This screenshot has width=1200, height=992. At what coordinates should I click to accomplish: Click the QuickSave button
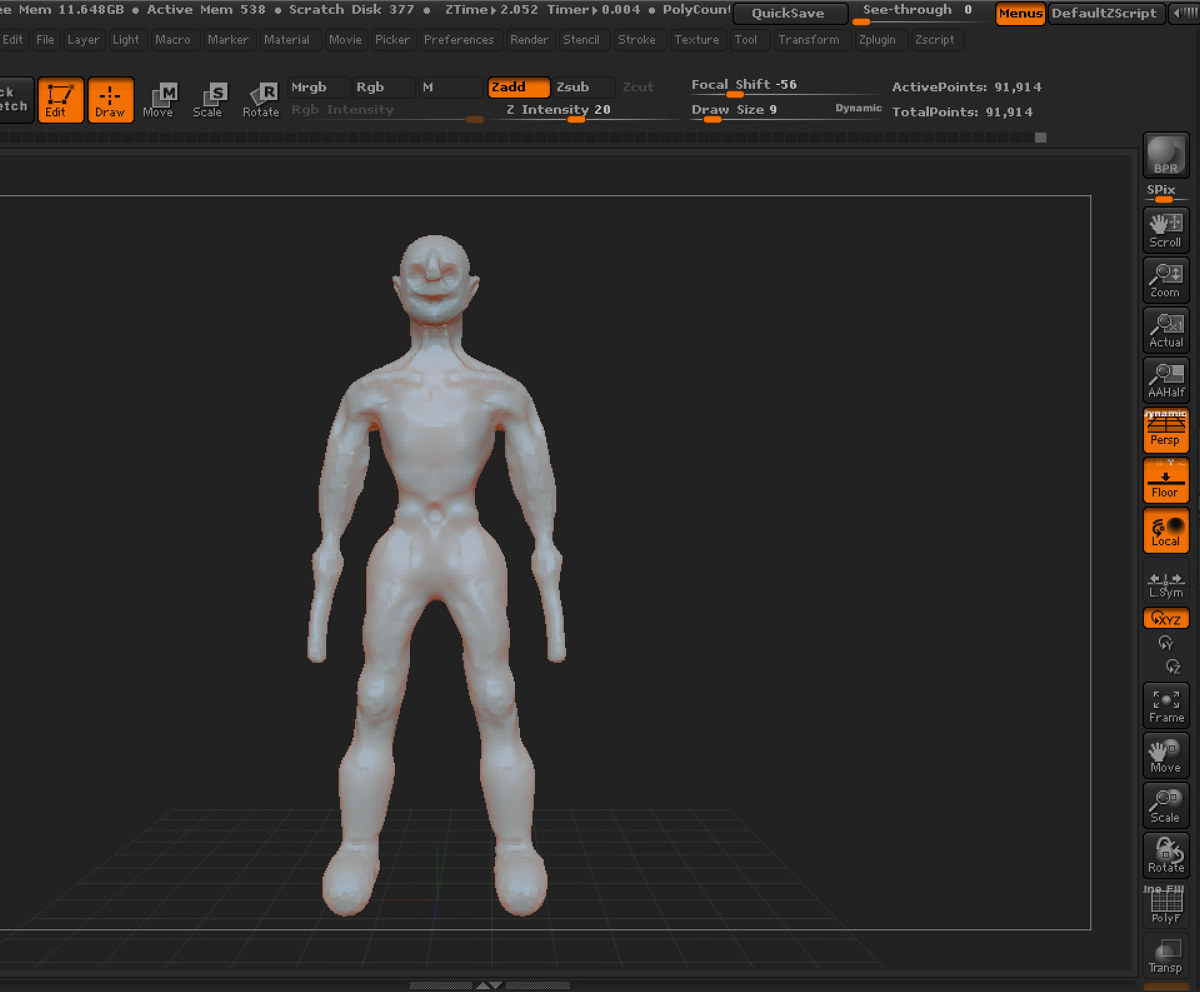(x=789, y=14)
